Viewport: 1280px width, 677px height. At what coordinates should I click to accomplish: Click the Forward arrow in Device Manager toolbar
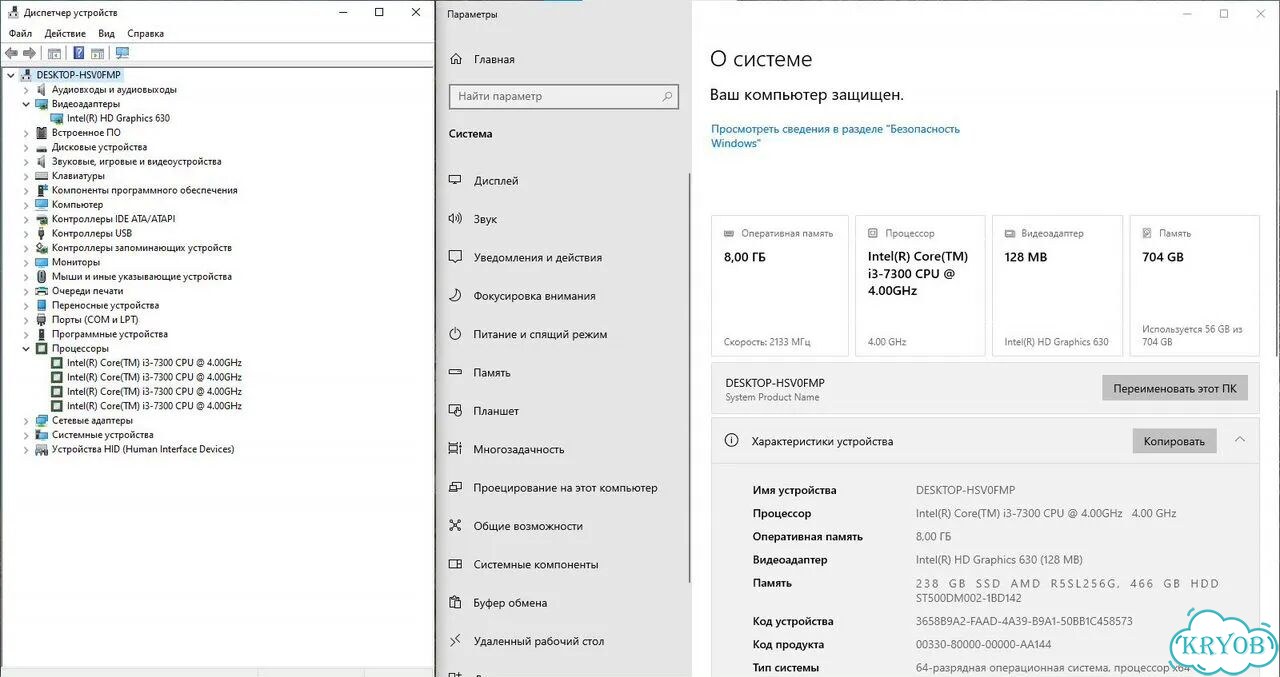coord(30,53)
